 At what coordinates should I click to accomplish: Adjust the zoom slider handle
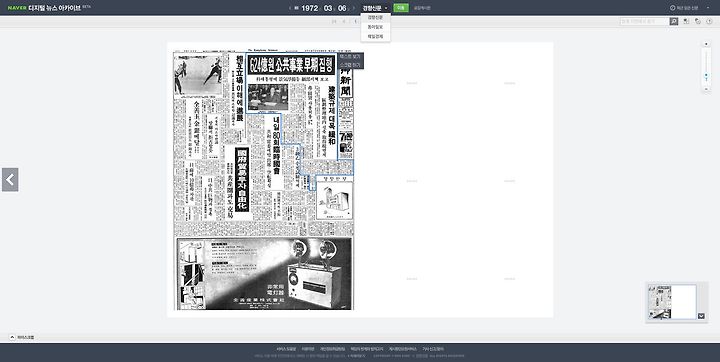[x=706, y=75]
